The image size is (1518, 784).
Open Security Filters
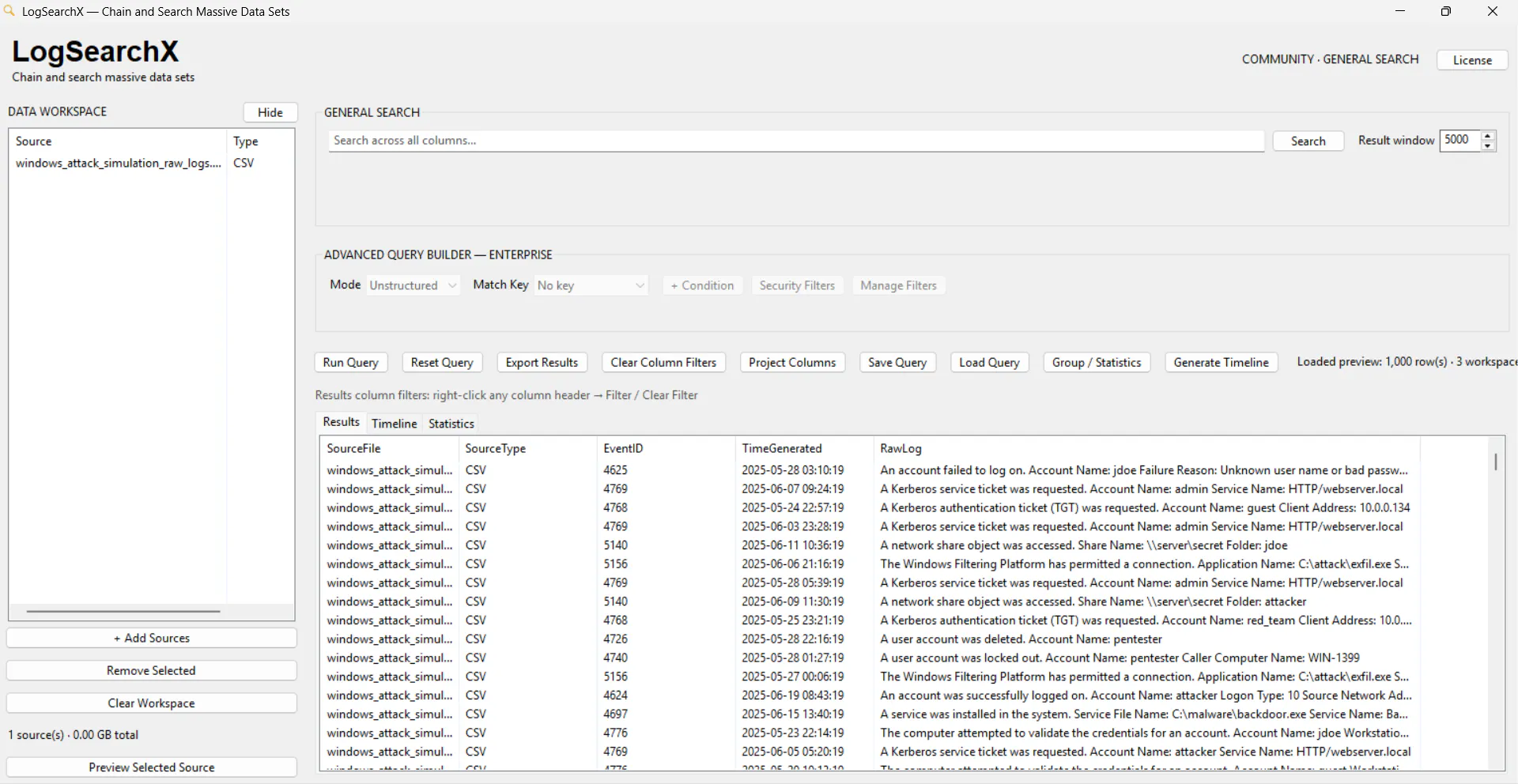click(x=797, y=285)
